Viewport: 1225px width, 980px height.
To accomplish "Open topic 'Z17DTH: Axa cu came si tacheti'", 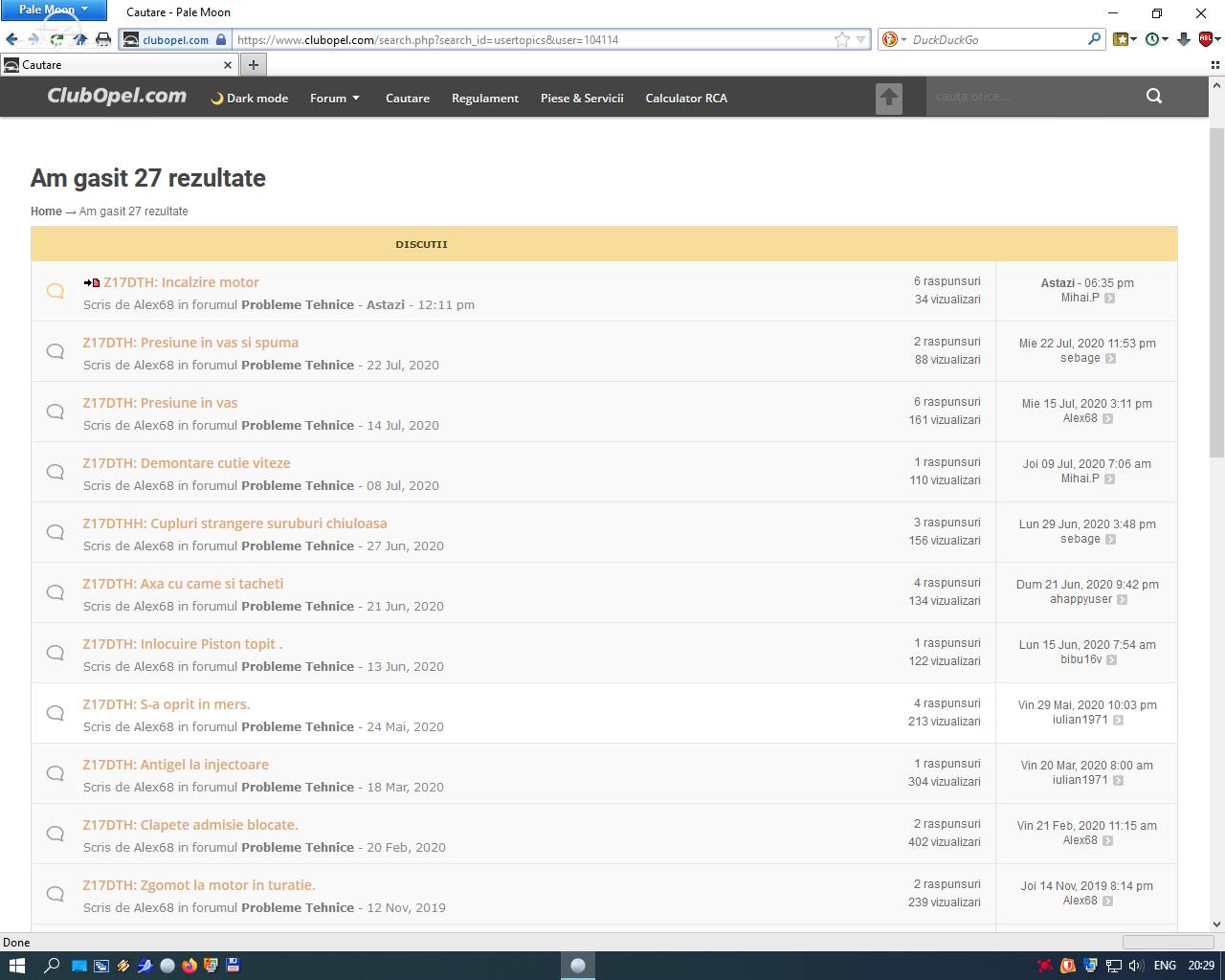I will [x=183, y=584].
